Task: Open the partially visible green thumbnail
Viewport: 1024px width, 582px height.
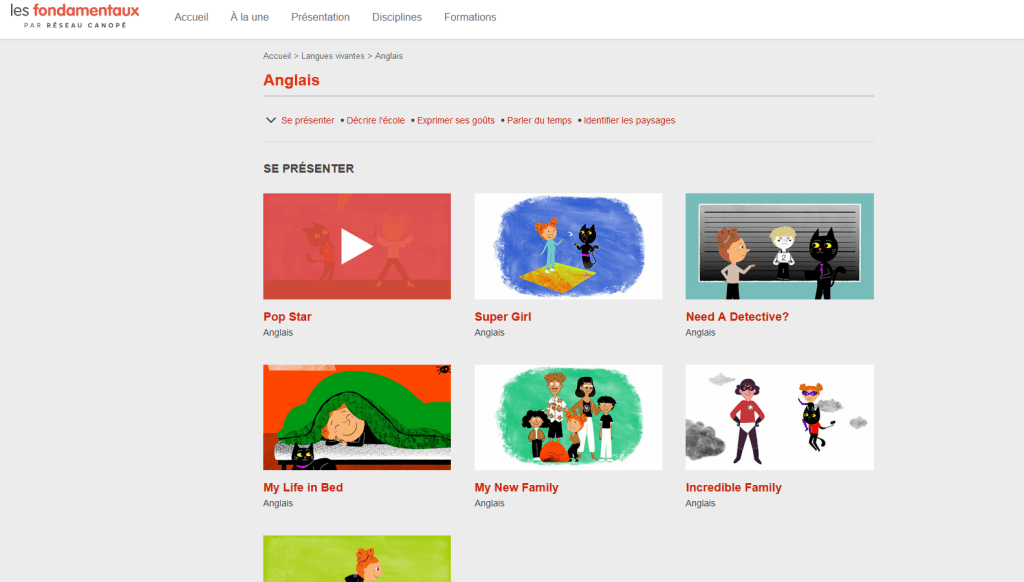Action: pos(357,559)
